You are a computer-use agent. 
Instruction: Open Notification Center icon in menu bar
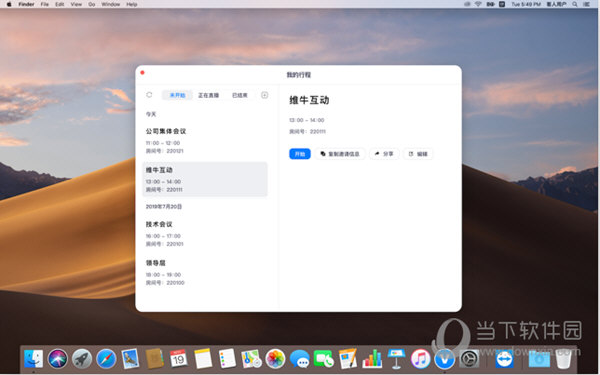tap(587, 4)
